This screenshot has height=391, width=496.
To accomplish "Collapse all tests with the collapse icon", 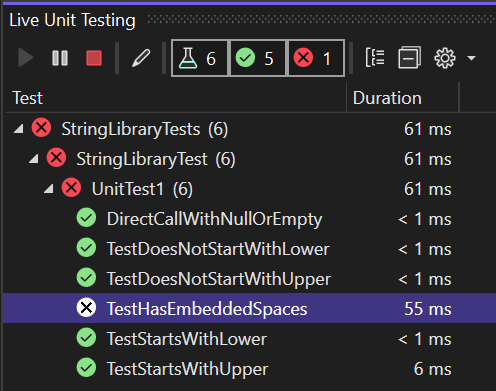I will click(409, 58).
